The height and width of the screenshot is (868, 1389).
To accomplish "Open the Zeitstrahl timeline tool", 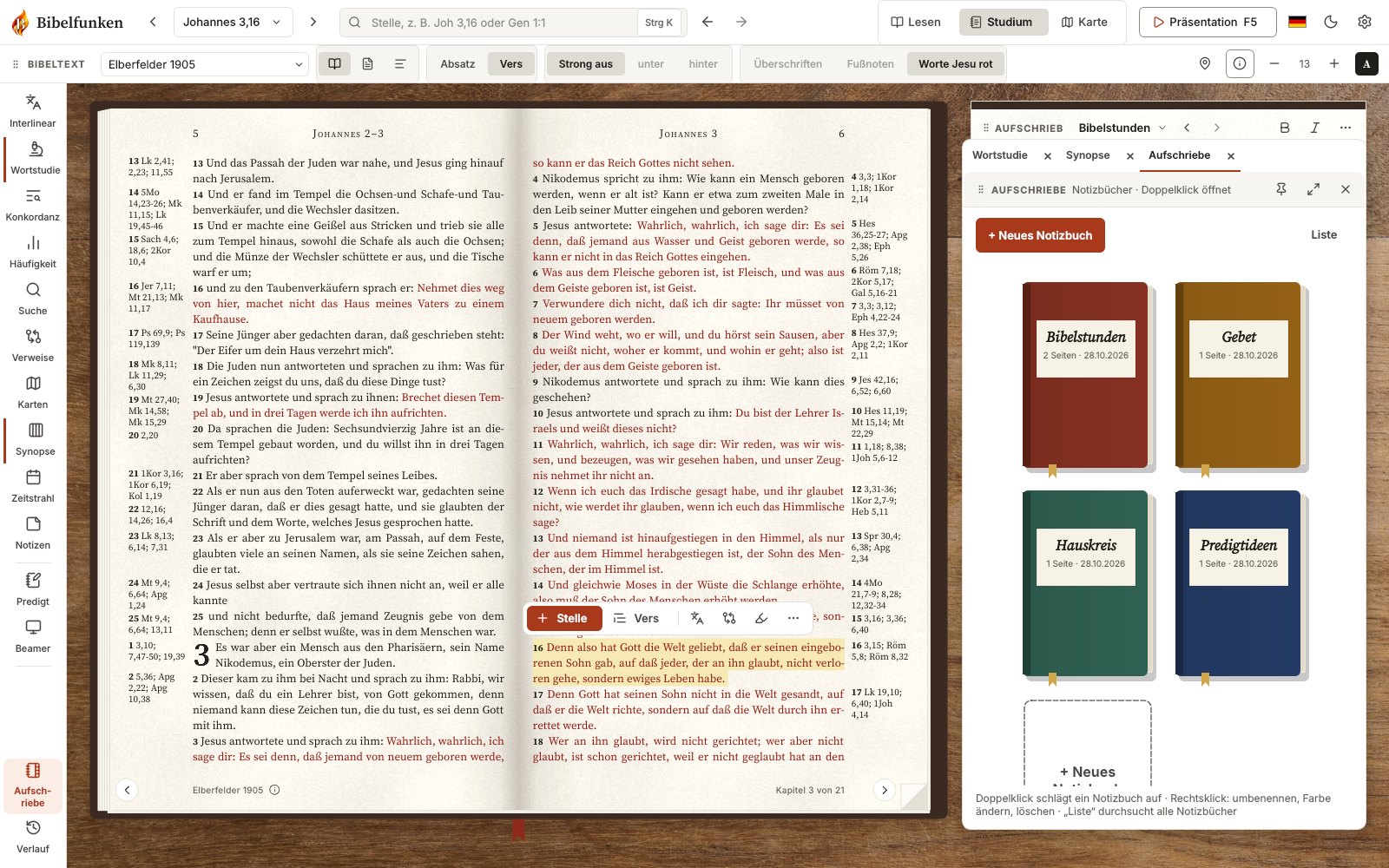I will coord(33,486).
